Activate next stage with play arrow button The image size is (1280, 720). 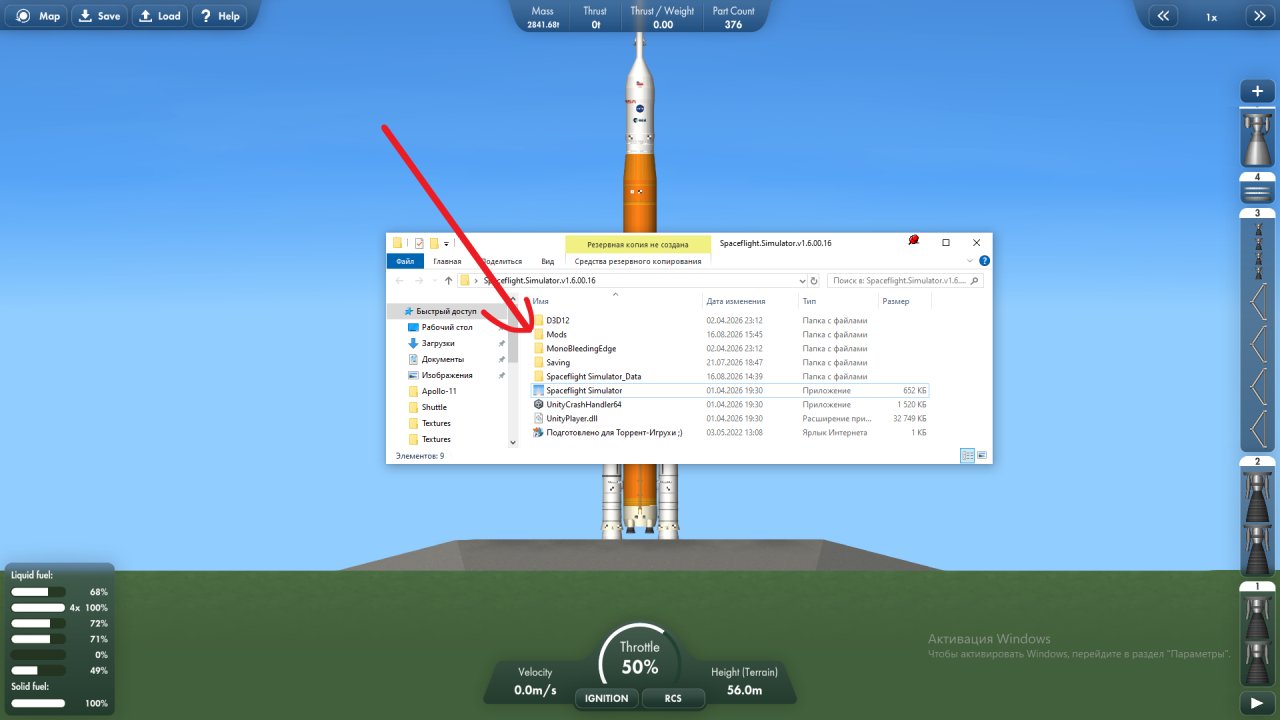click(x=1258, y=702)
